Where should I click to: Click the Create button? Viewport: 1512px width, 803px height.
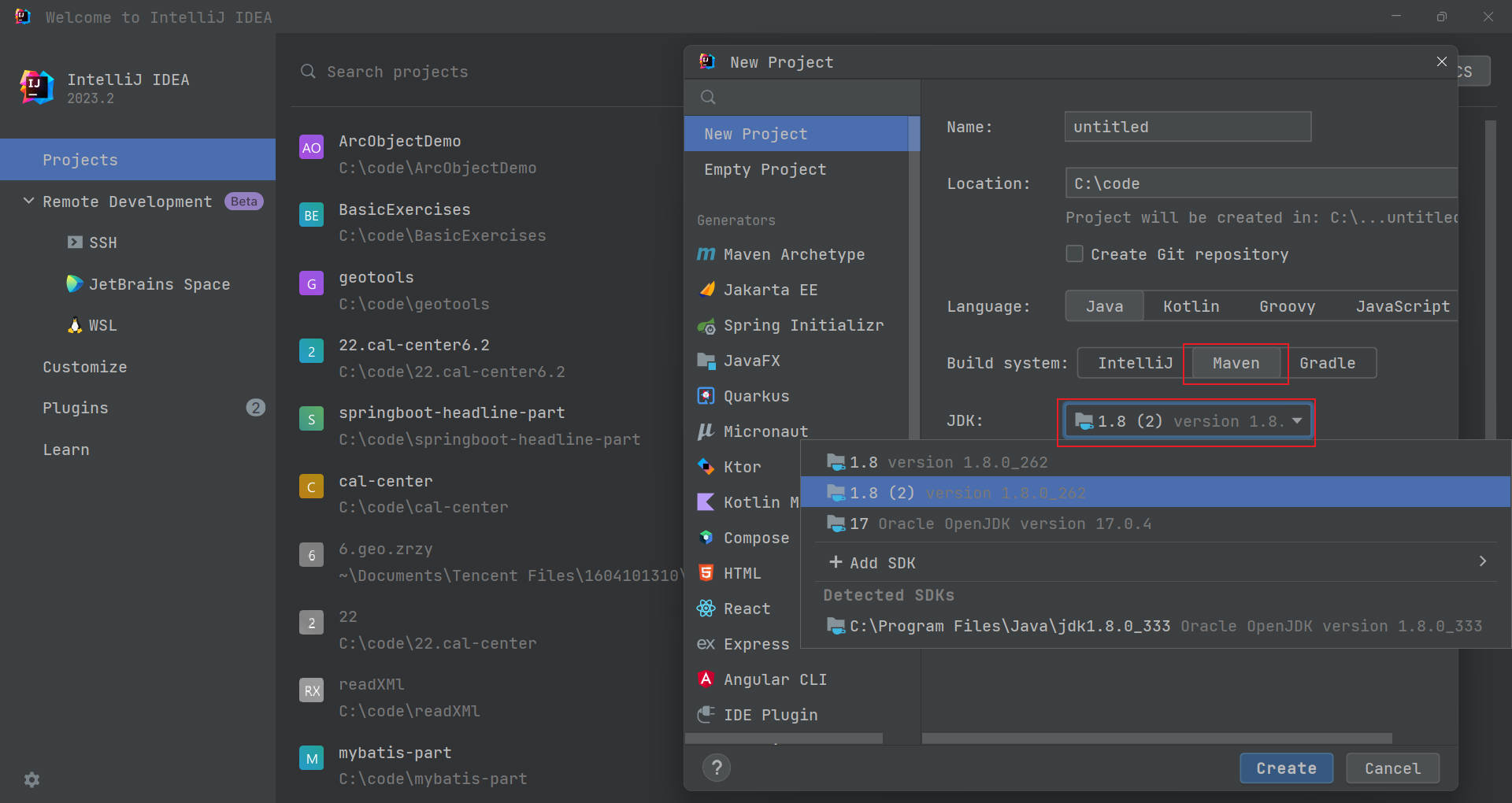tap(1286, 768)
